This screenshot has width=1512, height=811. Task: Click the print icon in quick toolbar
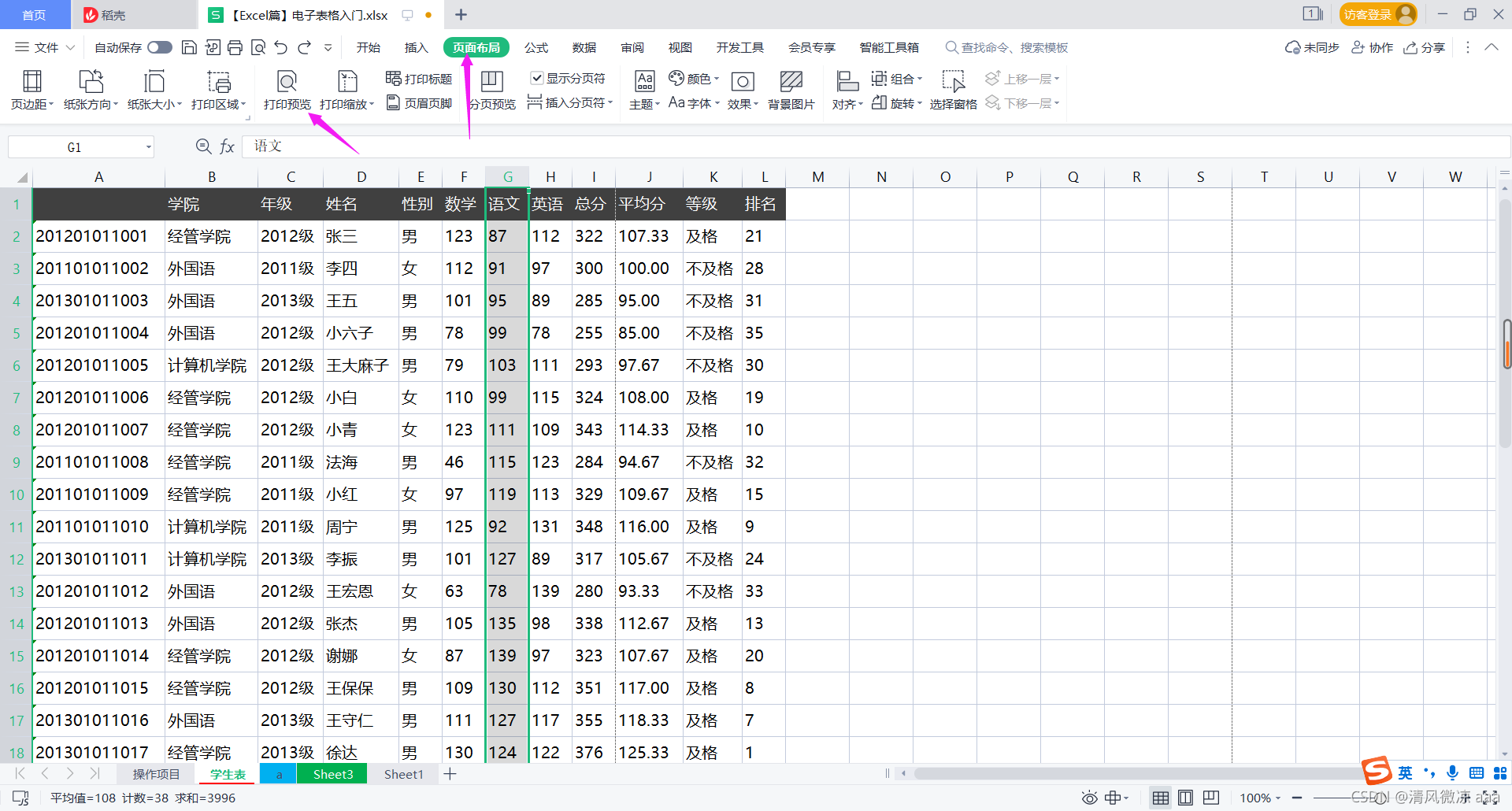(235, 47)
